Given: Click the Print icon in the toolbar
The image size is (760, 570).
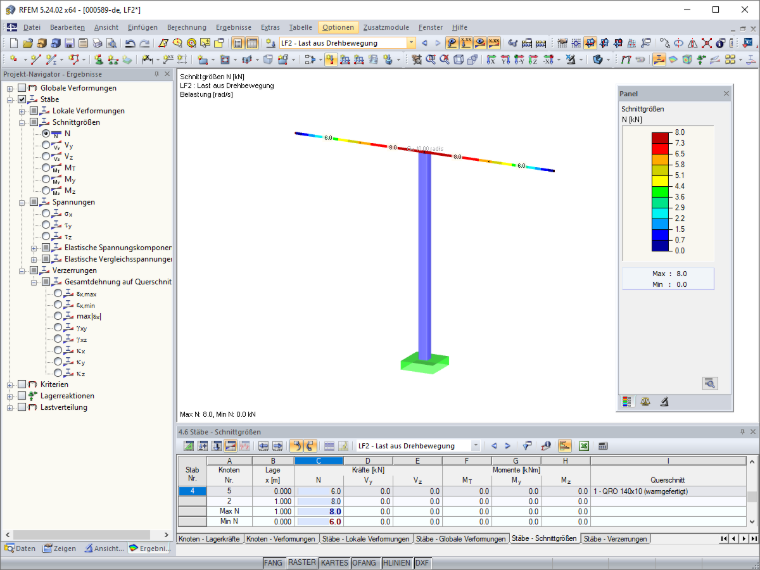Looking at the screenshot, I should tap(97, 43).
